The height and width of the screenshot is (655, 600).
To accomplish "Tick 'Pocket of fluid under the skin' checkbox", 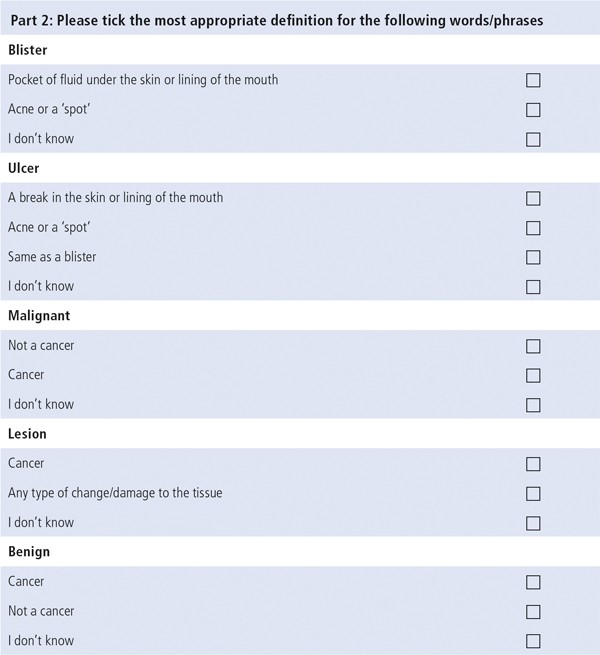I will [533, 80].
